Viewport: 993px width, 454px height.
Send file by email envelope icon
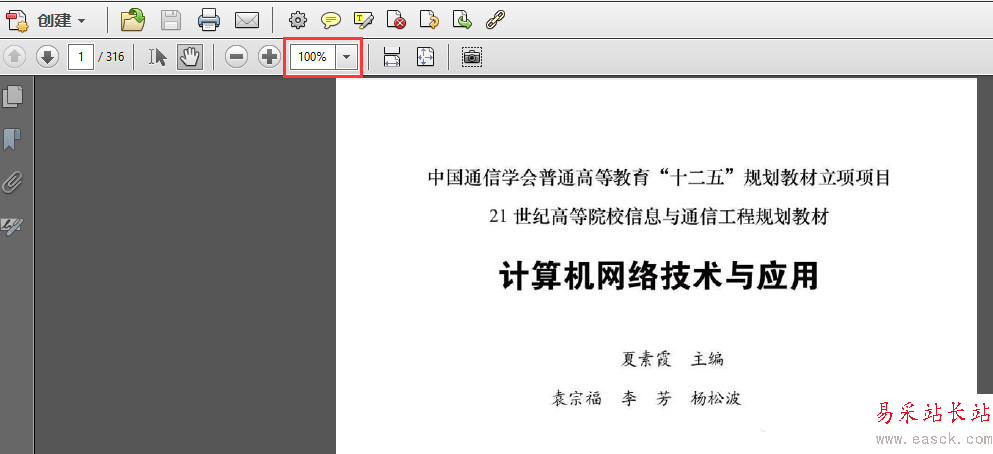(x=247, y=21)
